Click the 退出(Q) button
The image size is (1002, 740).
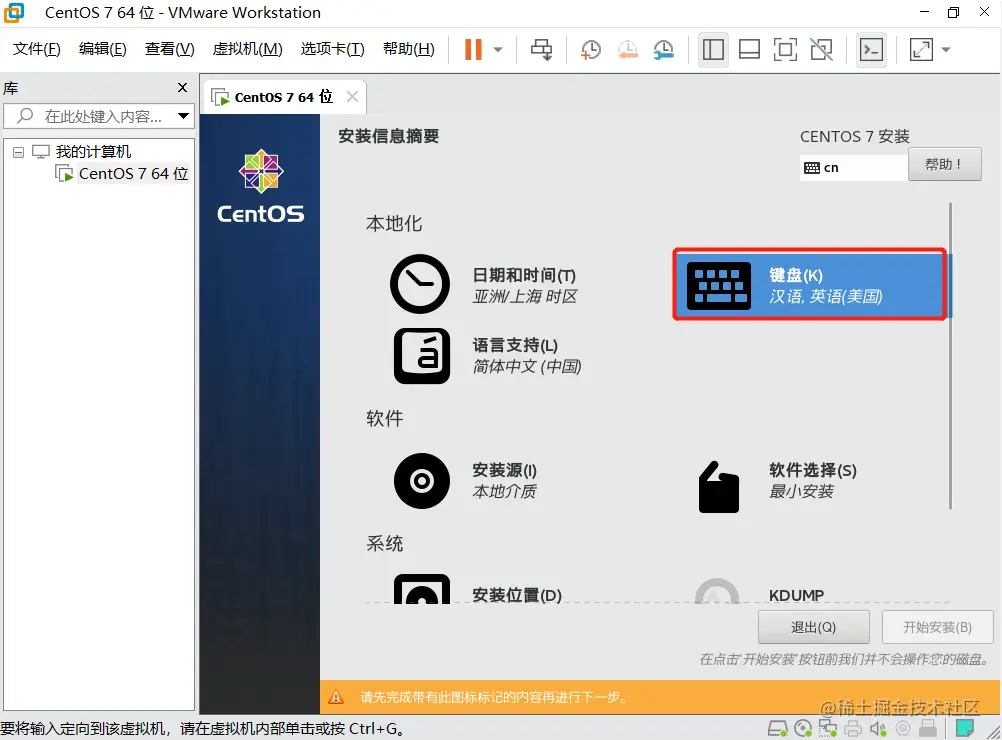coord(813,628)
